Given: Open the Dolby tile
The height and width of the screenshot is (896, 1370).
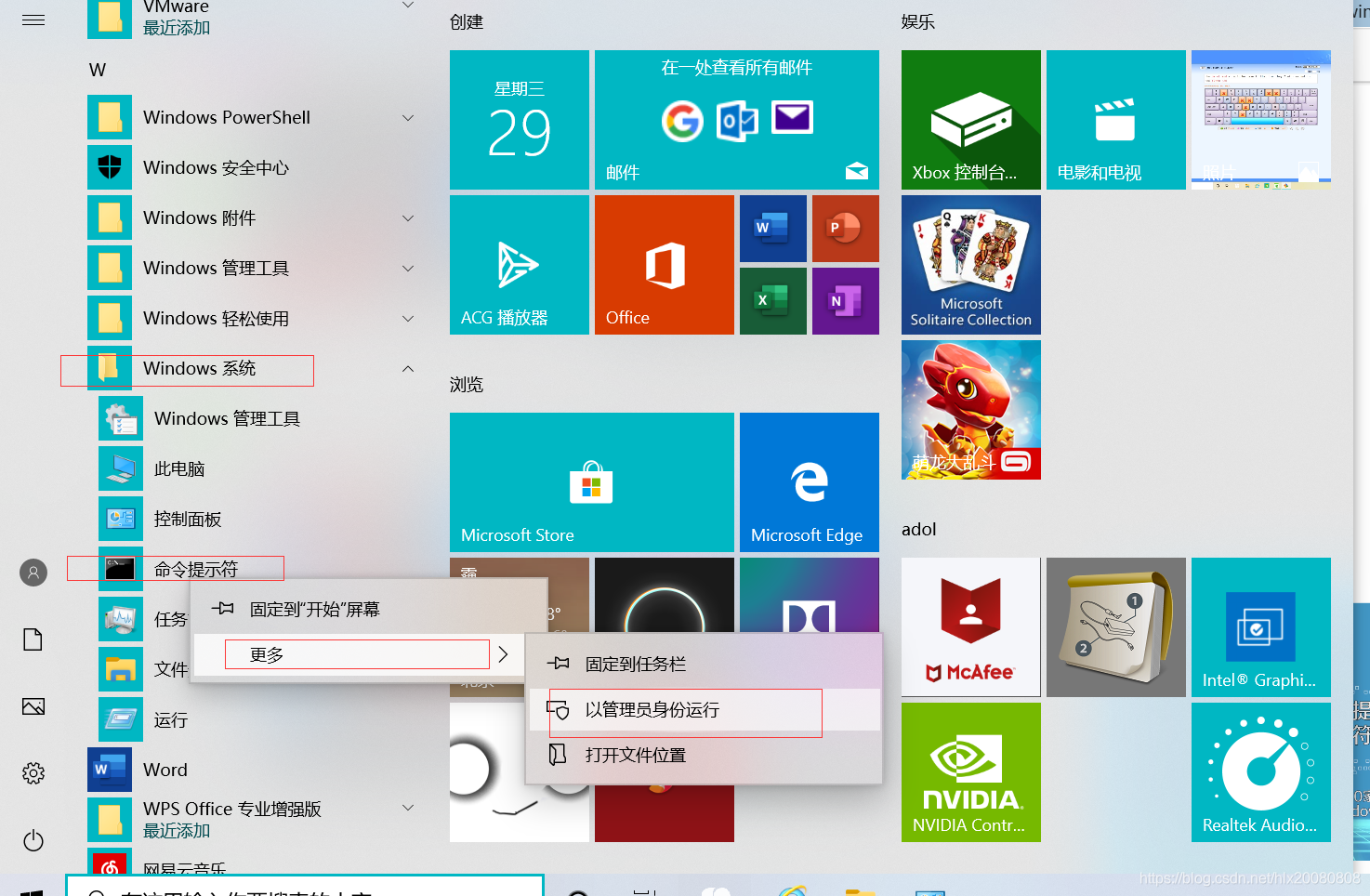Looking at the screenshot, I should pos(809,595).
